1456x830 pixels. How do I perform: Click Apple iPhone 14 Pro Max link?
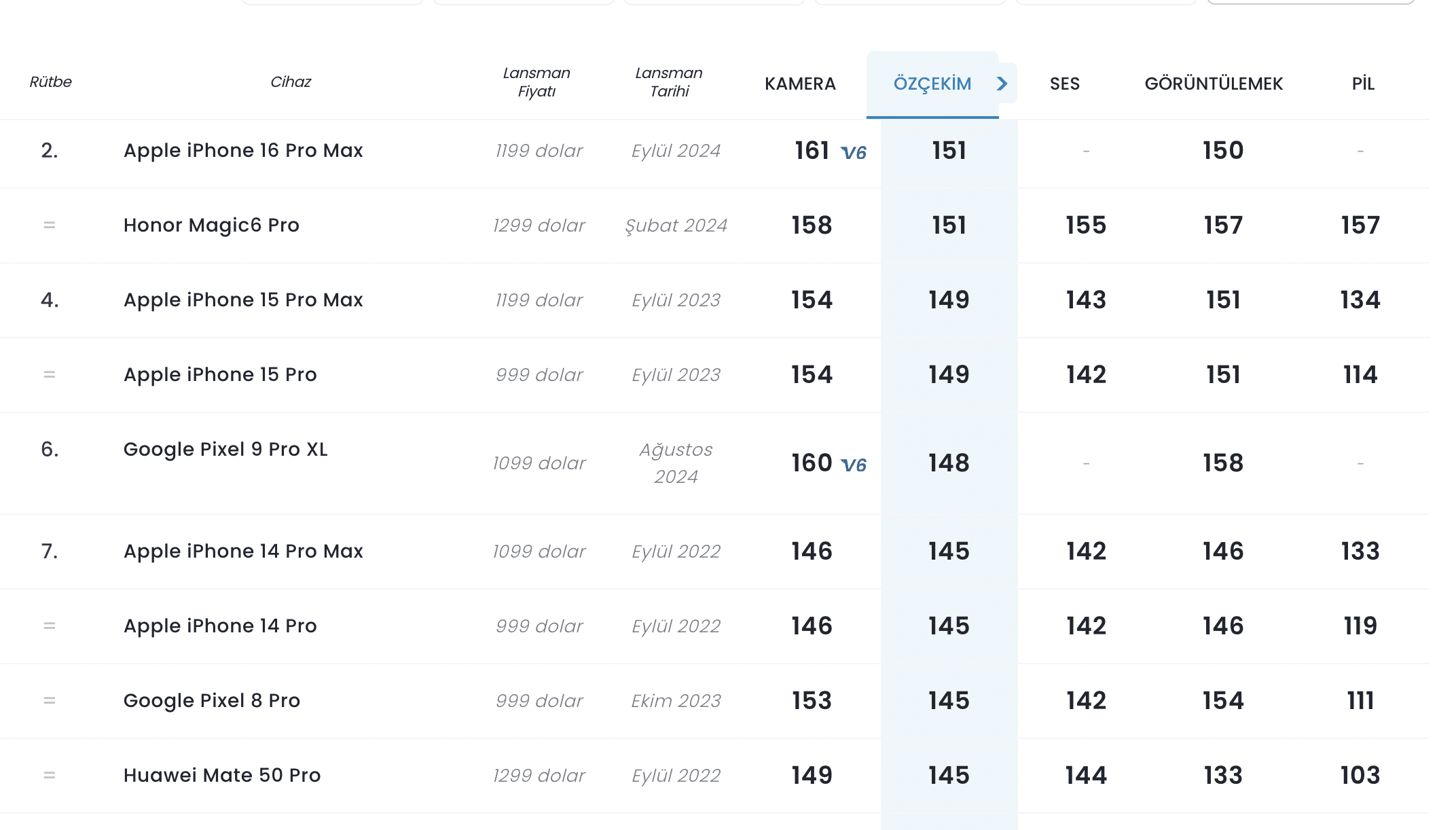pos(243,551)
